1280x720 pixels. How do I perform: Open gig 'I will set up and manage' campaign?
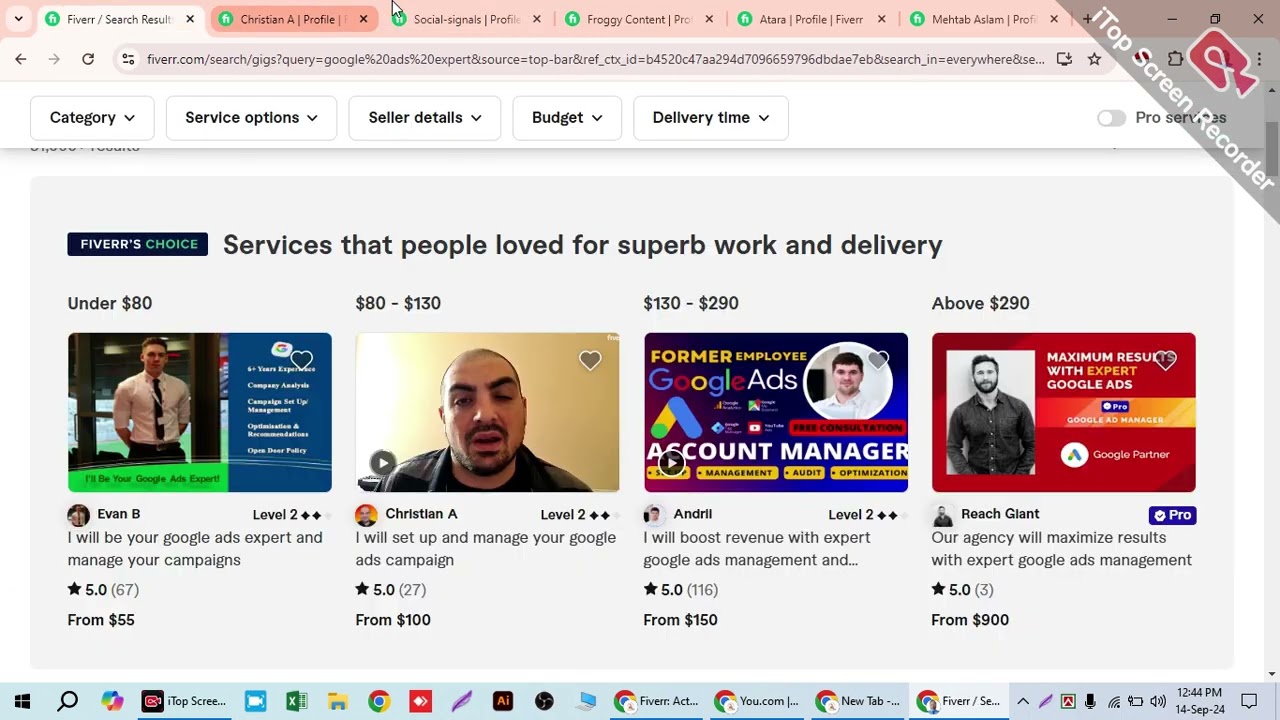pyautogui.click(x=485, y=549)
